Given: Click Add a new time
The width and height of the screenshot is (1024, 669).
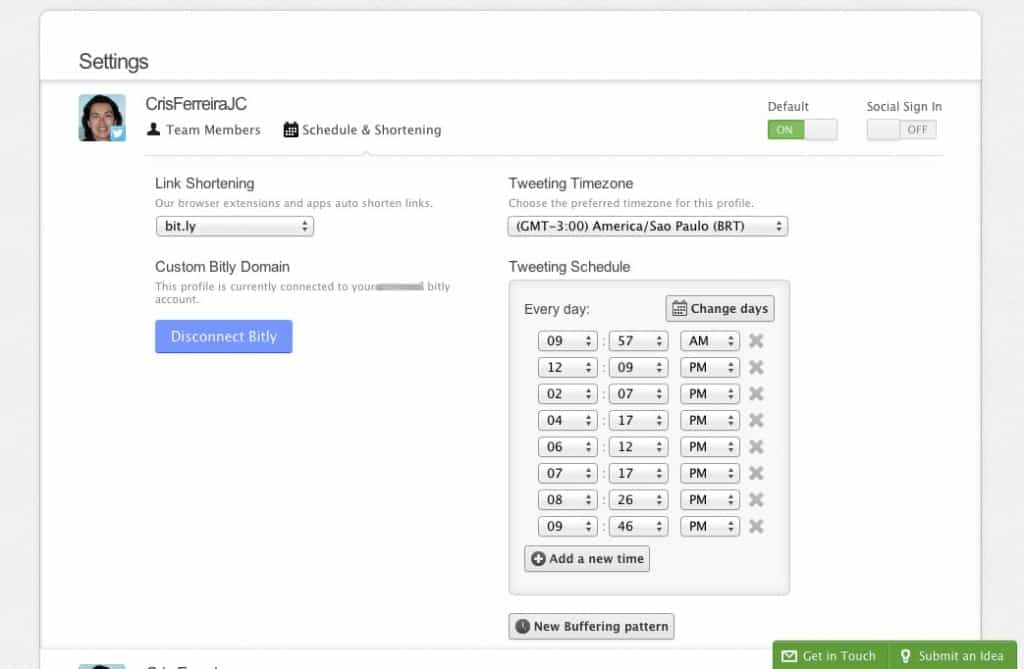Looking at the screenshot, I should (x=586, y=559).
